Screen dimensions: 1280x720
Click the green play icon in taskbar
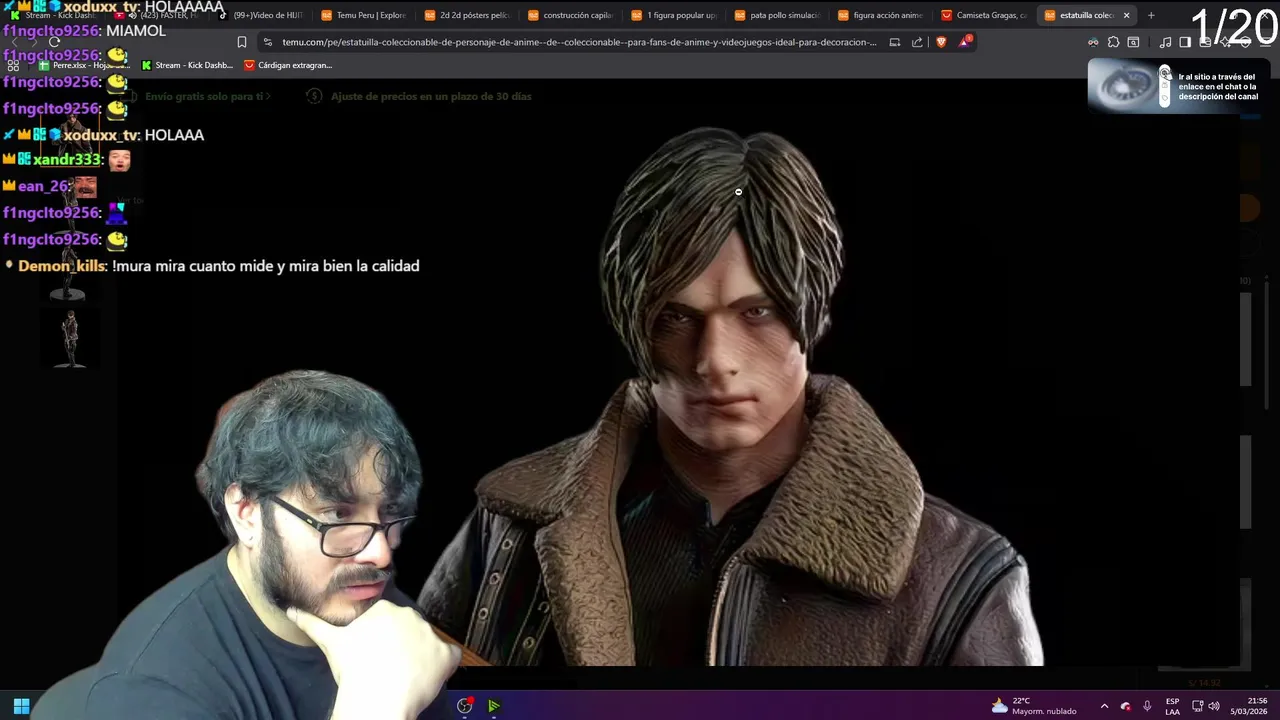point(493,706)
